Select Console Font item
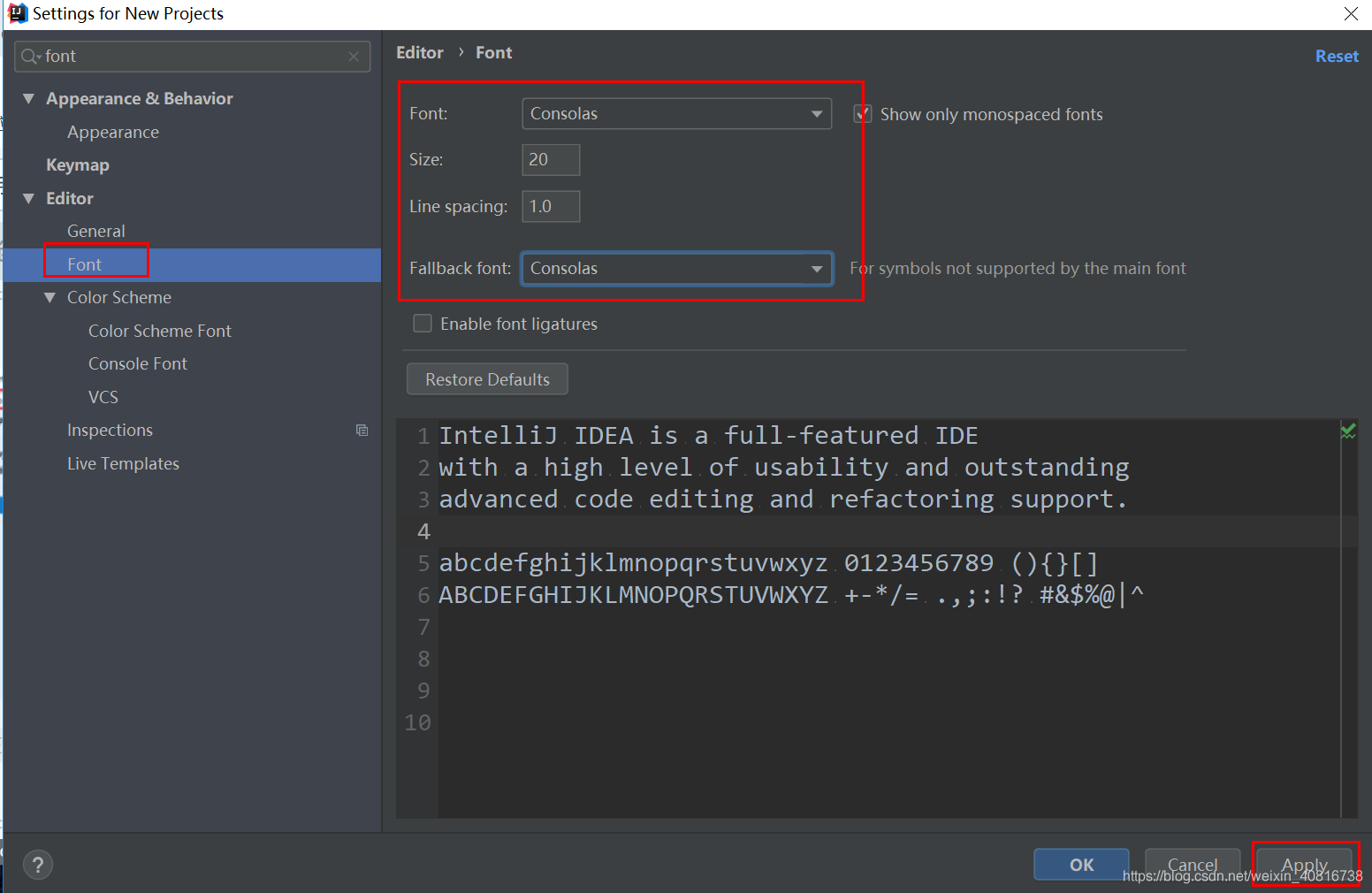 (138, 364)
